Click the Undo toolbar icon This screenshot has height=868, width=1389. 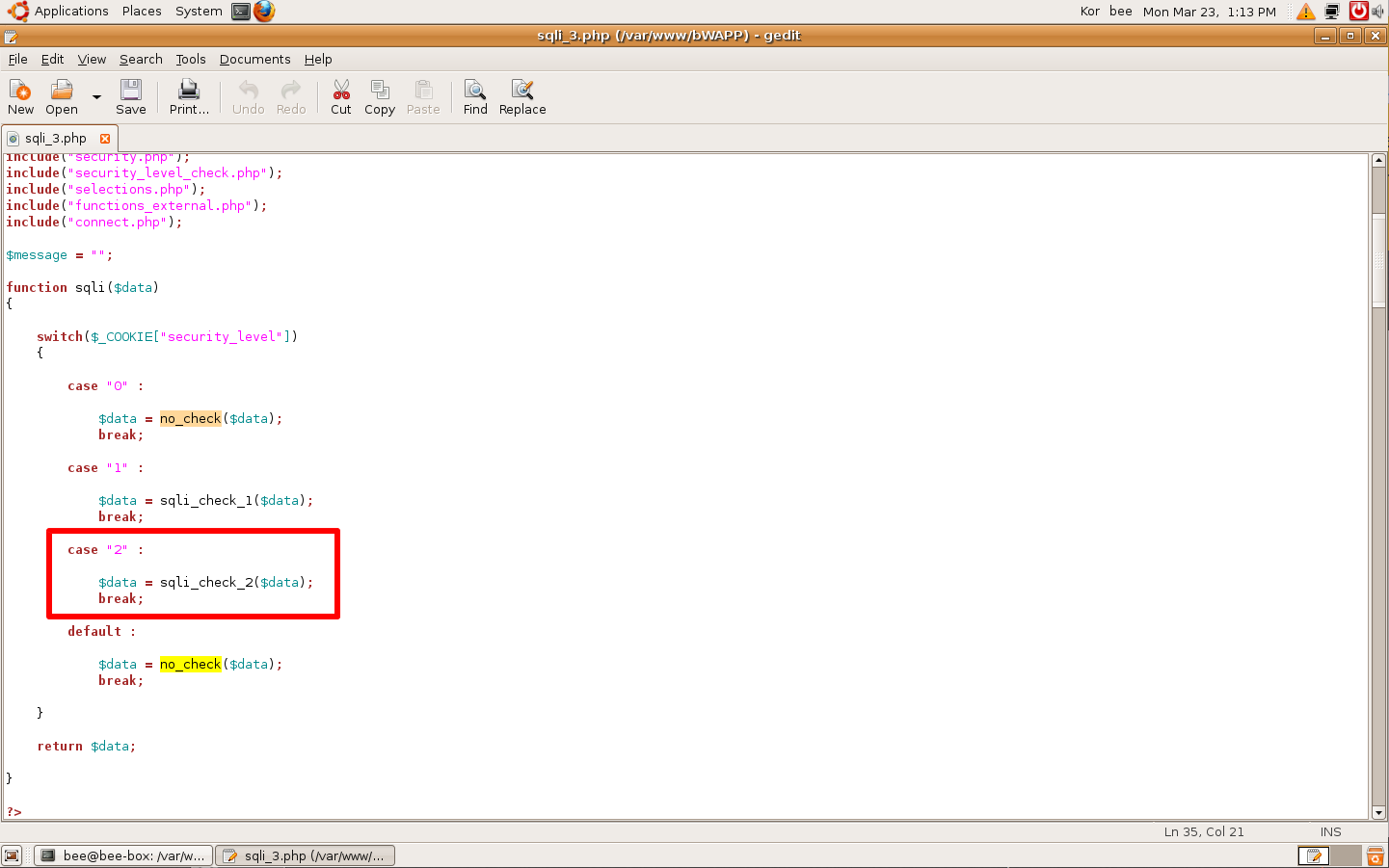pos(249,97)
